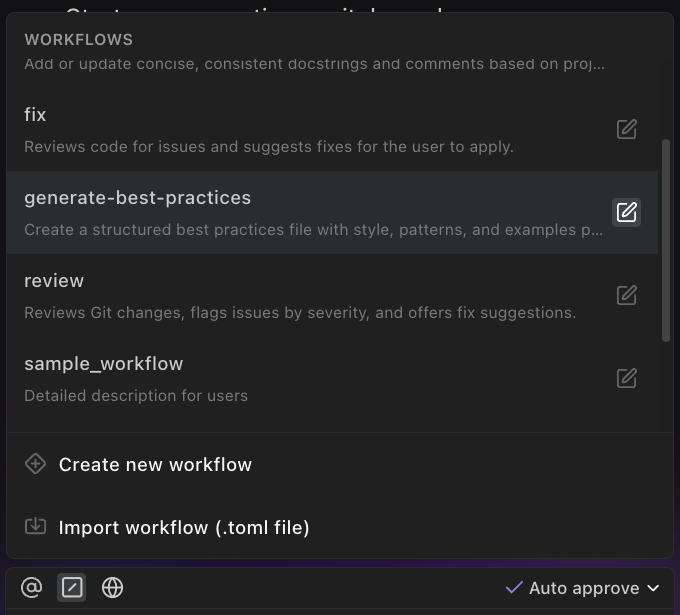Edit the fix workflow

click(x=626, y=129)
